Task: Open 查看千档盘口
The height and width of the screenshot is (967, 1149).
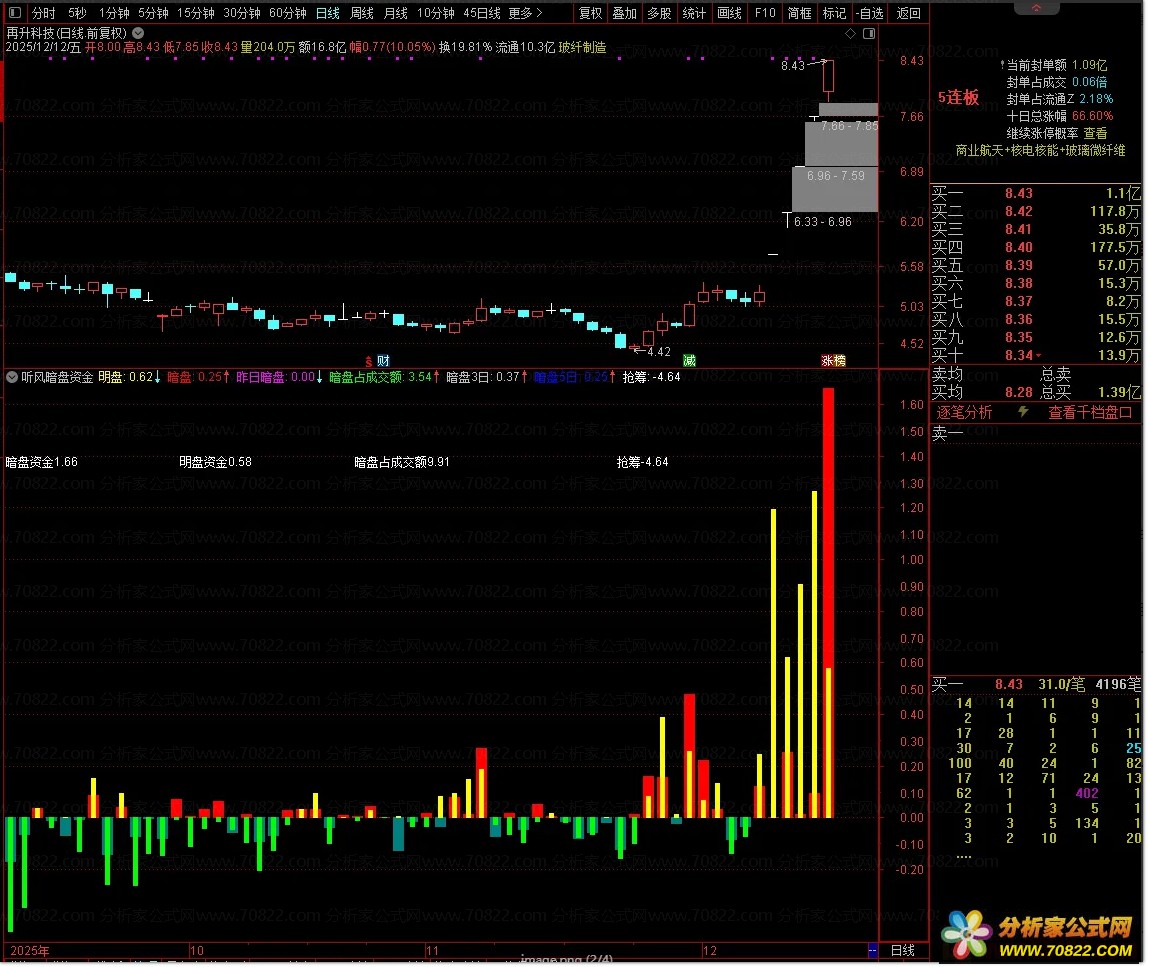Action: pyautogui.click(x=1090, y=412)
